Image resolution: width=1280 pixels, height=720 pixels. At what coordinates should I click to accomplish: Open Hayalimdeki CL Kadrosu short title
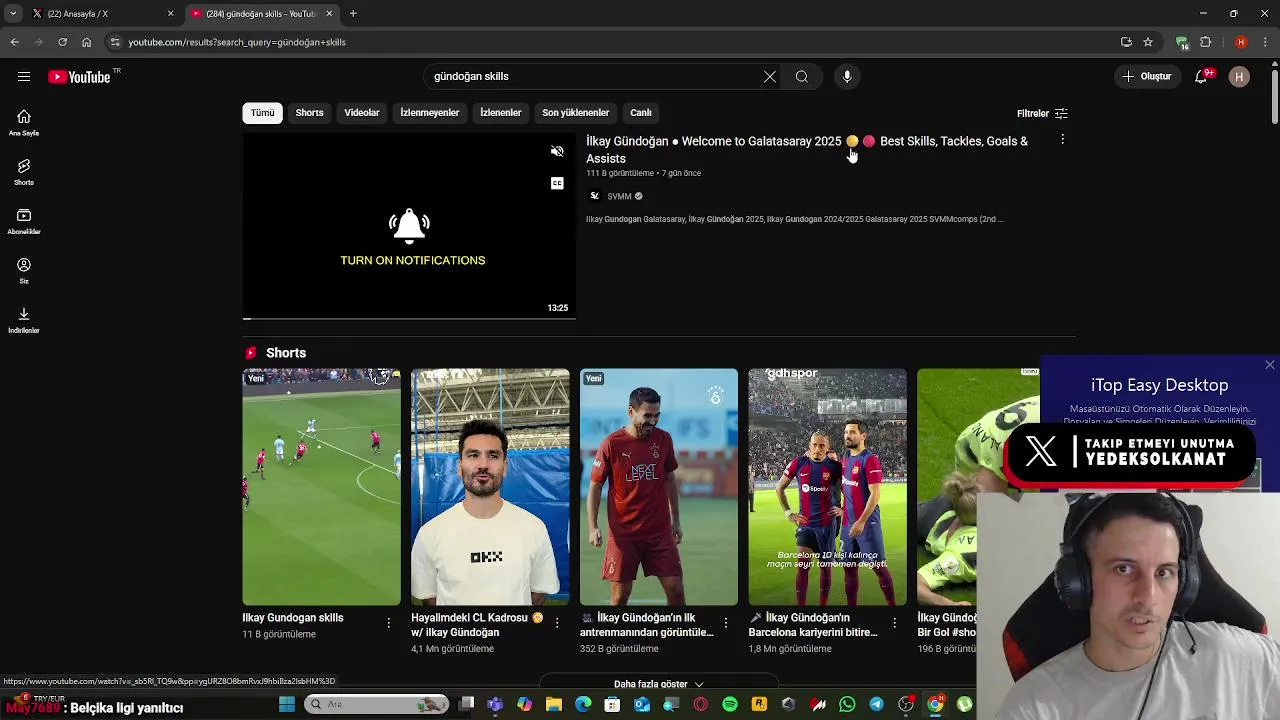(477, 625)
